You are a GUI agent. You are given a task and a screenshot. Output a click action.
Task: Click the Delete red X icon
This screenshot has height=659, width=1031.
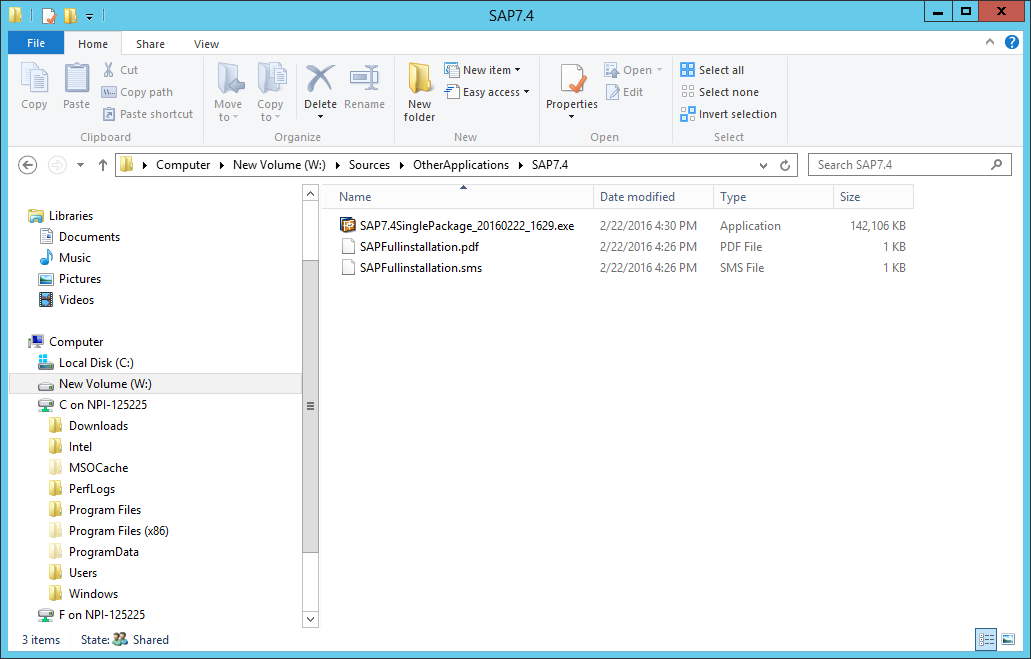tap(320, 79)
